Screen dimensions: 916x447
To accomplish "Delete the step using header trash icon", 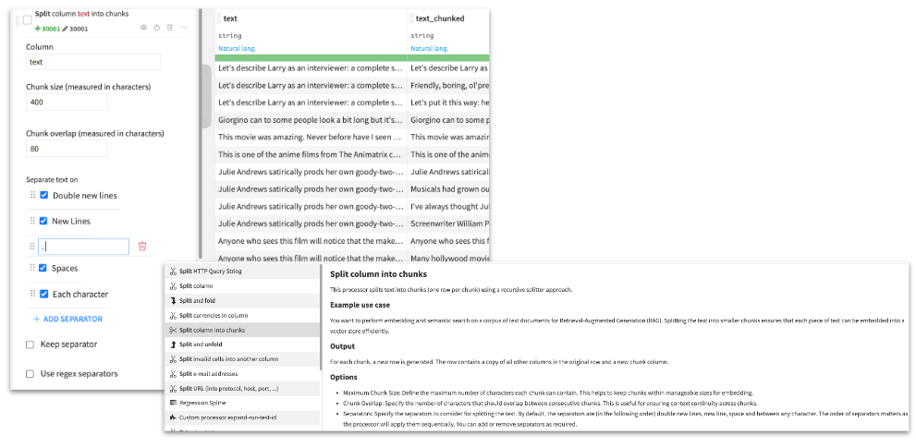I will (169, 27).
